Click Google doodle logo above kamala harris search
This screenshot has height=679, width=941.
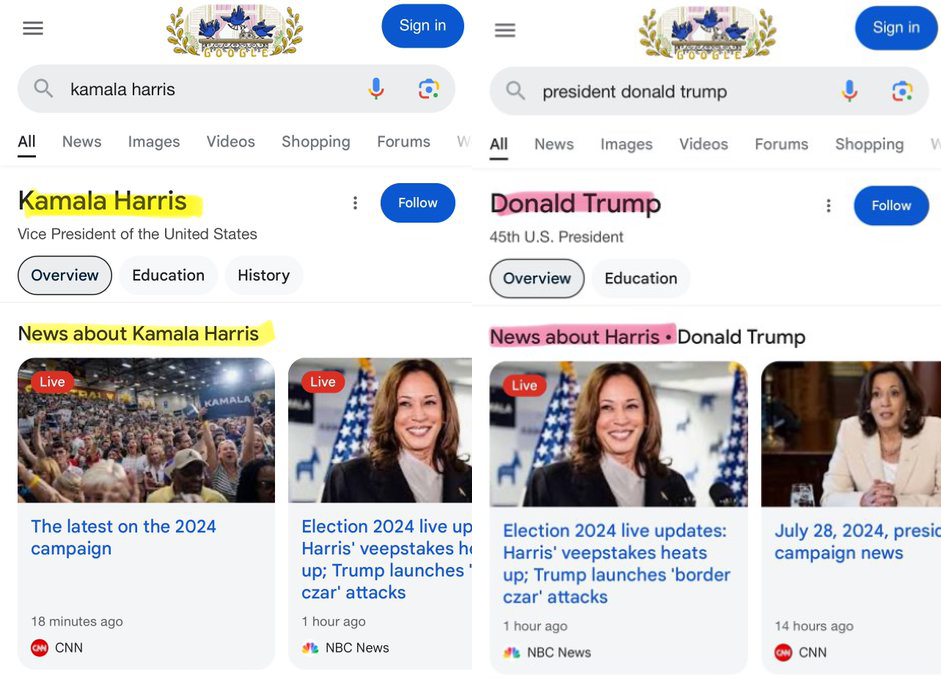point(234,31)
